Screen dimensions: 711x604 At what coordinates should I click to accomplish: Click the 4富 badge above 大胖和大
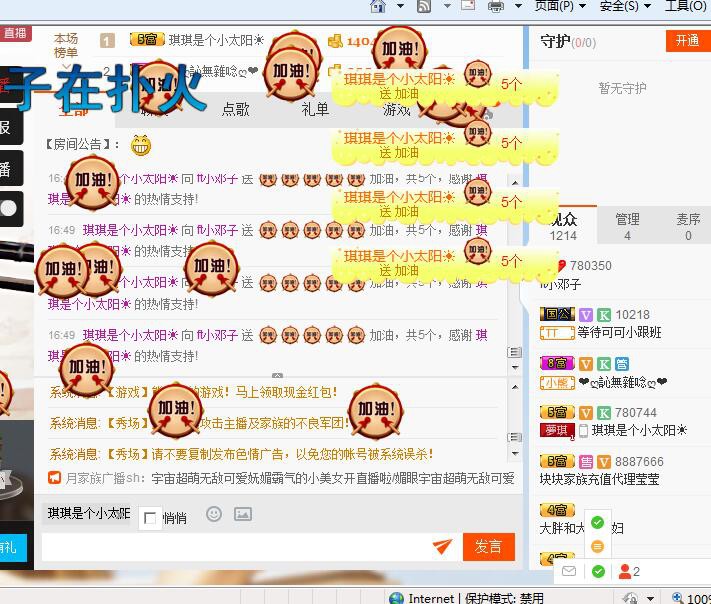557,510
